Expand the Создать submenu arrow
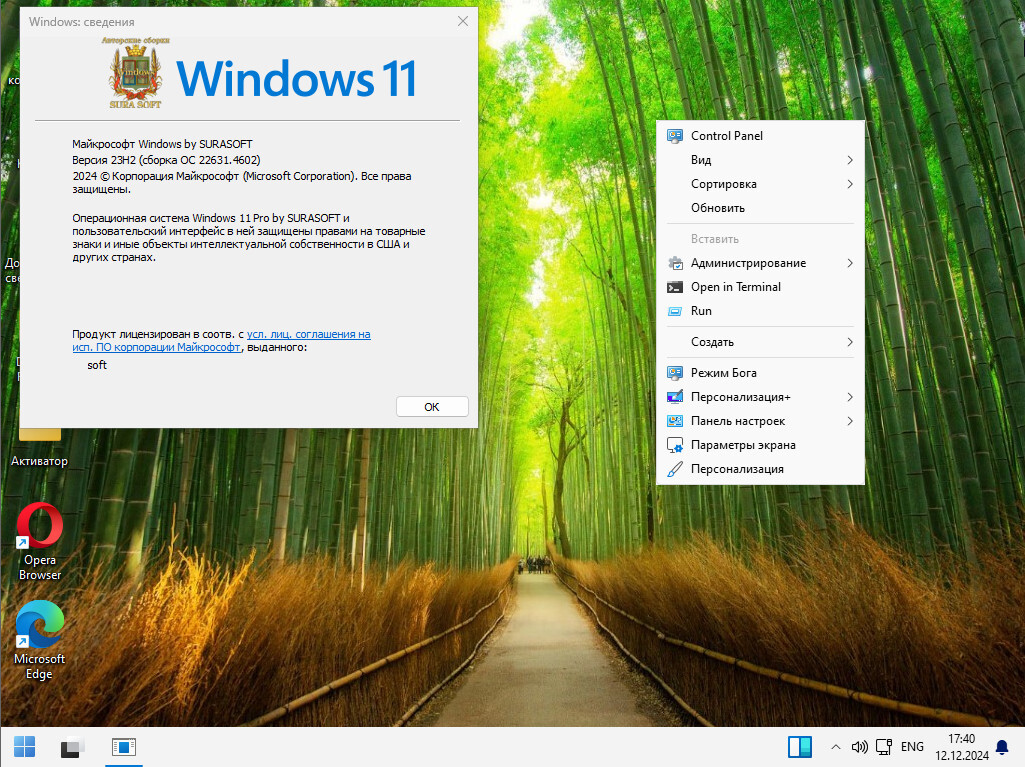This screenshot has width=1025, height=767. coord(850,342)
